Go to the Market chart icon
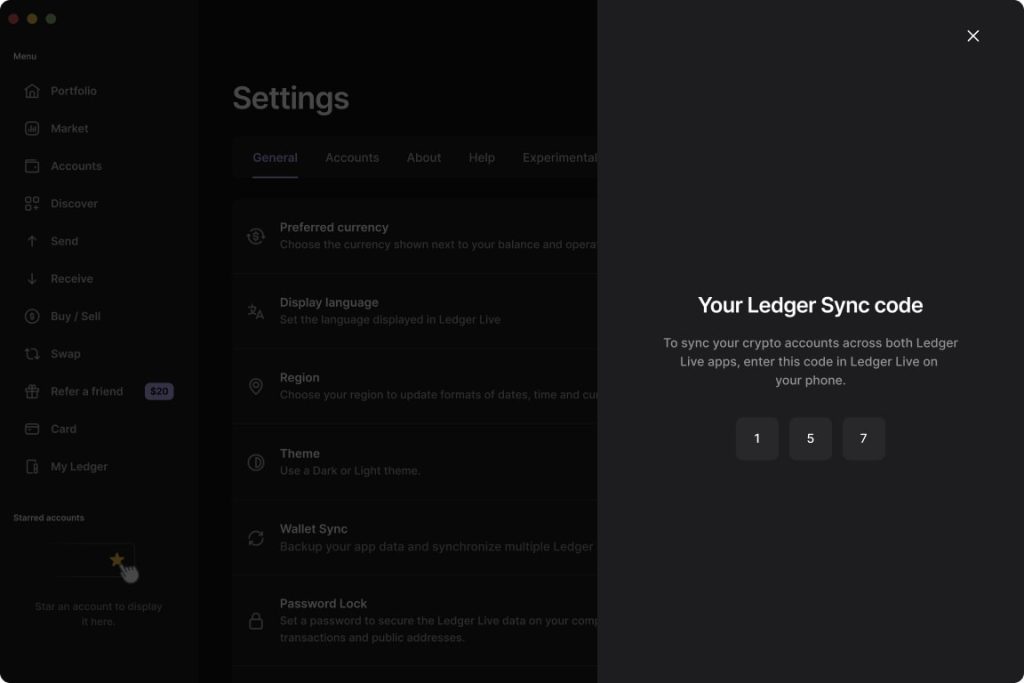The height and width of the screenshot is (683, 1024). 32,129
